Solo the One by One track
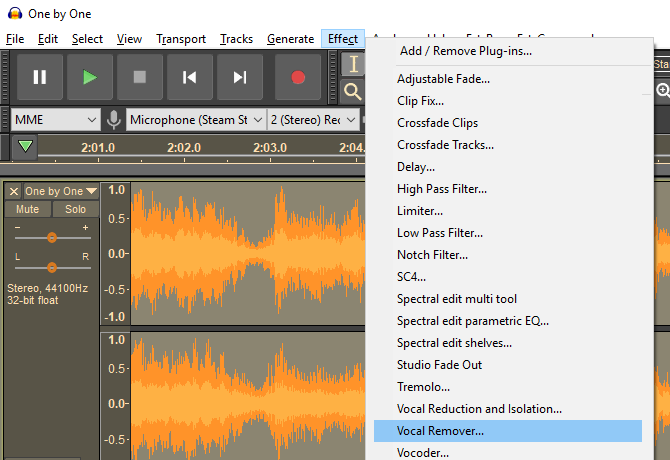 tap(75, 209)
